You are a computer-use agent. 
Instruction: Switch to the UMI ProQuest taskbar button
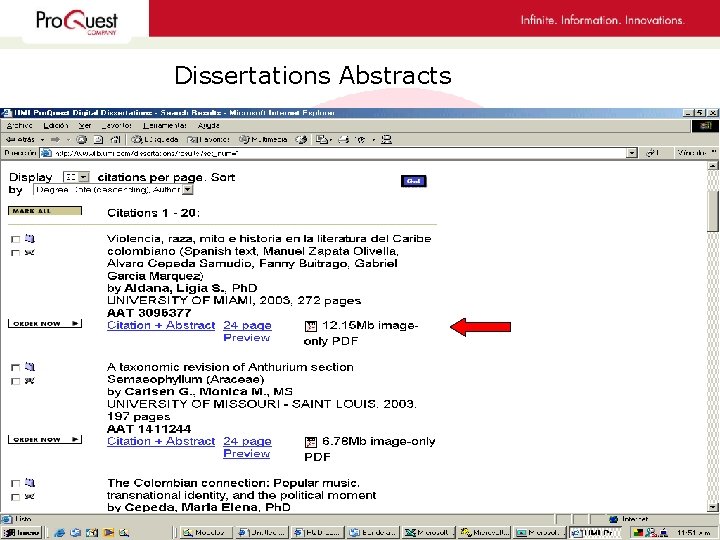pos(596,533)
